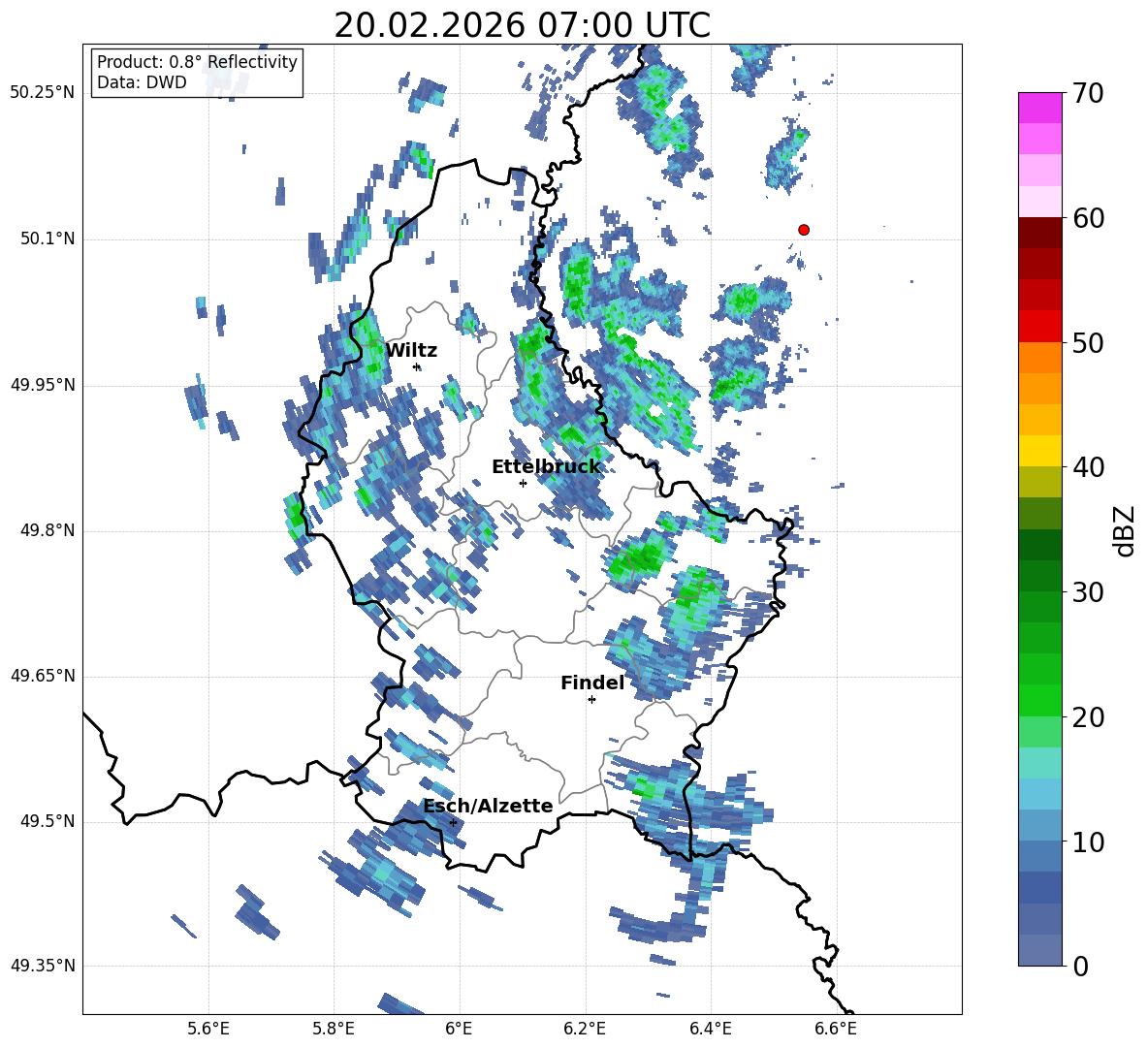Viewport: 1148px width, 1048px height.
Task: Click the Ettelbruck city label
Action: click(x=546, y=466)
